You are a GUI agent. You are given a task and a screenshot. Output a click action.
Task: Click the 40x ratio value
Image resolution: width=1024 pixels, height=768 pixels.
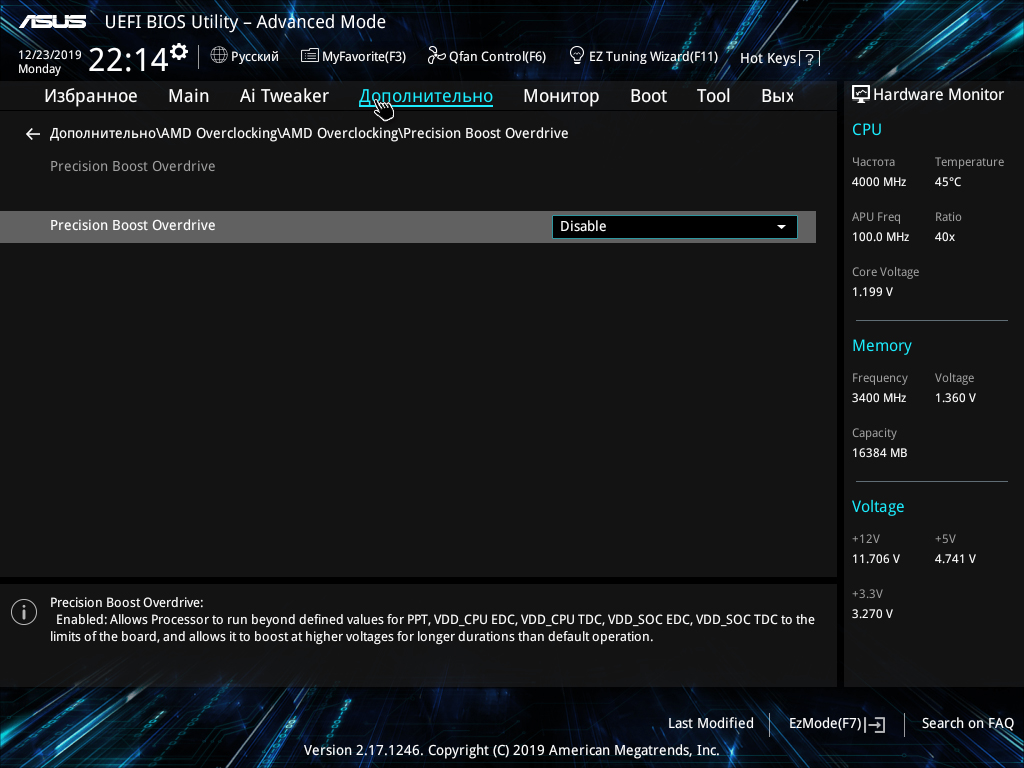[x=944, y=237]
